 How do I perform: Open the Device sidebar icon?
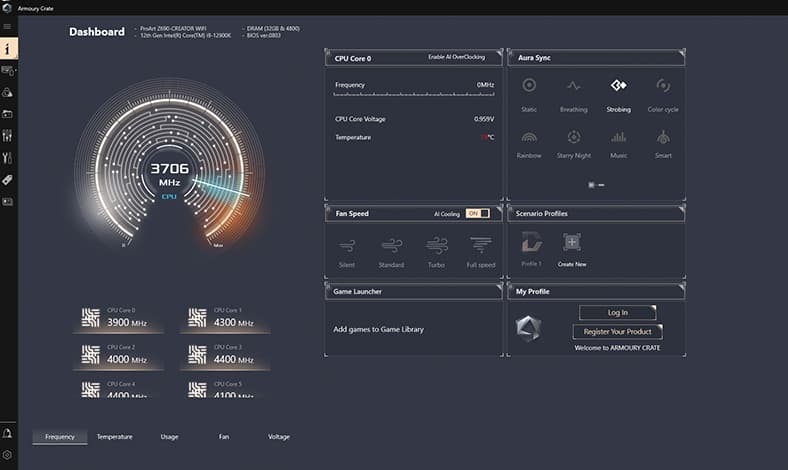point(8,71)
